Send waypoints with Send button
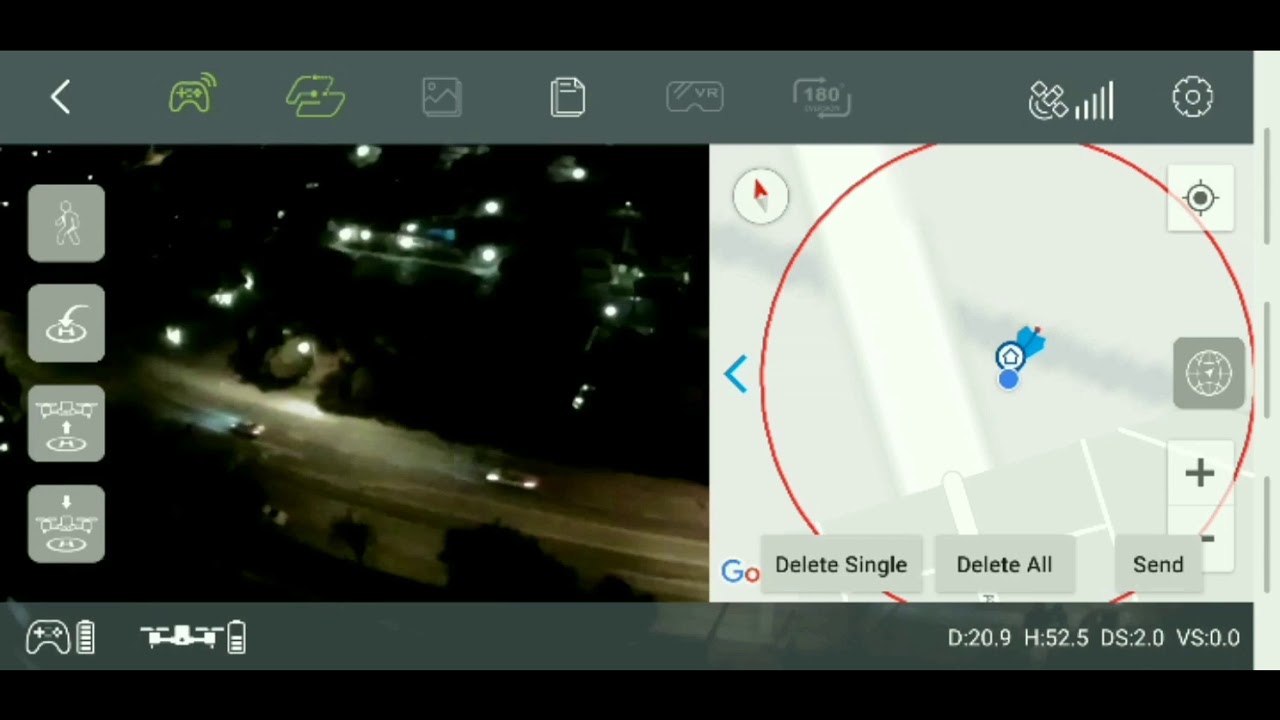1280x720 pixels. point(1158,565)
